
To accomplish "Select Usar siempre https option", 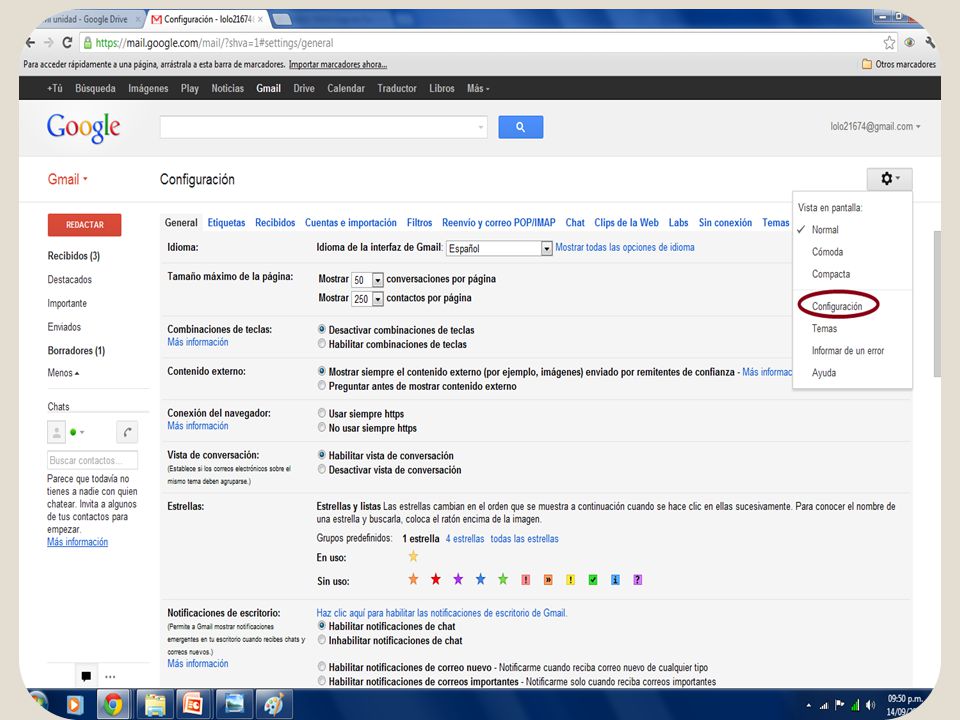I will [321, 413].
